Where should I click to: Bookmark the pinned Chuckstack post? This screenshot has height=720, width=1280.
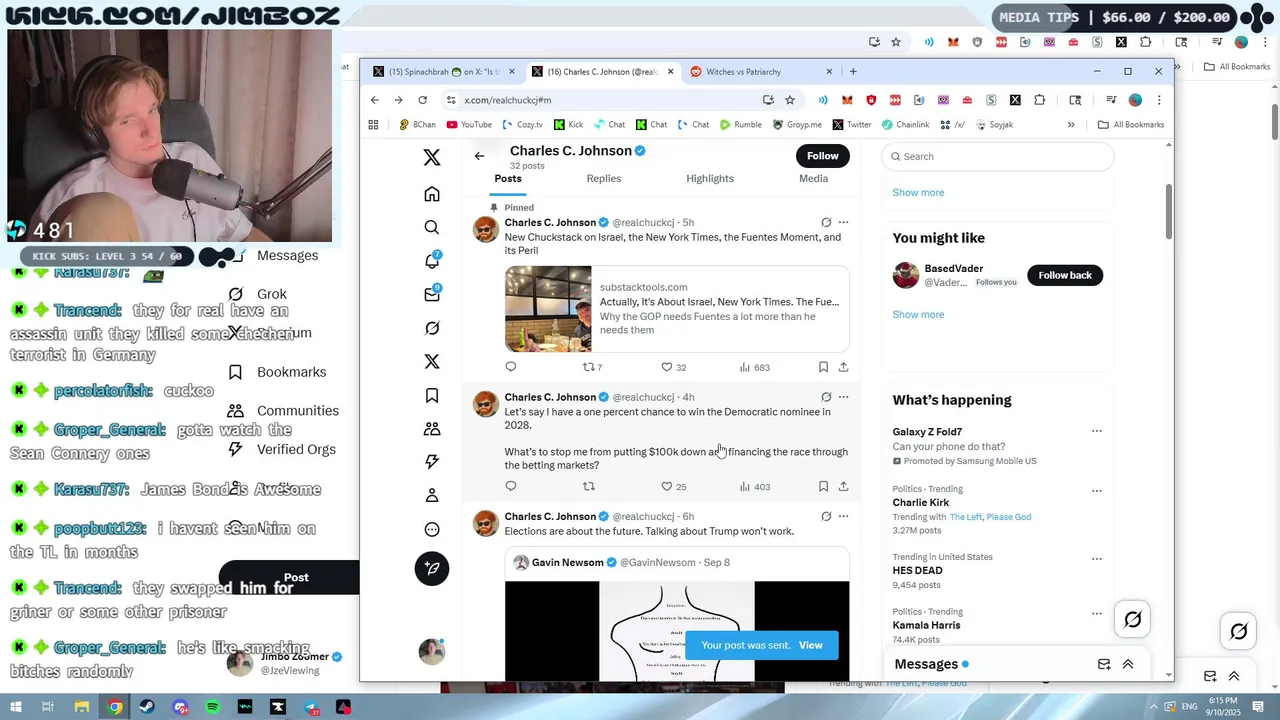tap(823, 367)
